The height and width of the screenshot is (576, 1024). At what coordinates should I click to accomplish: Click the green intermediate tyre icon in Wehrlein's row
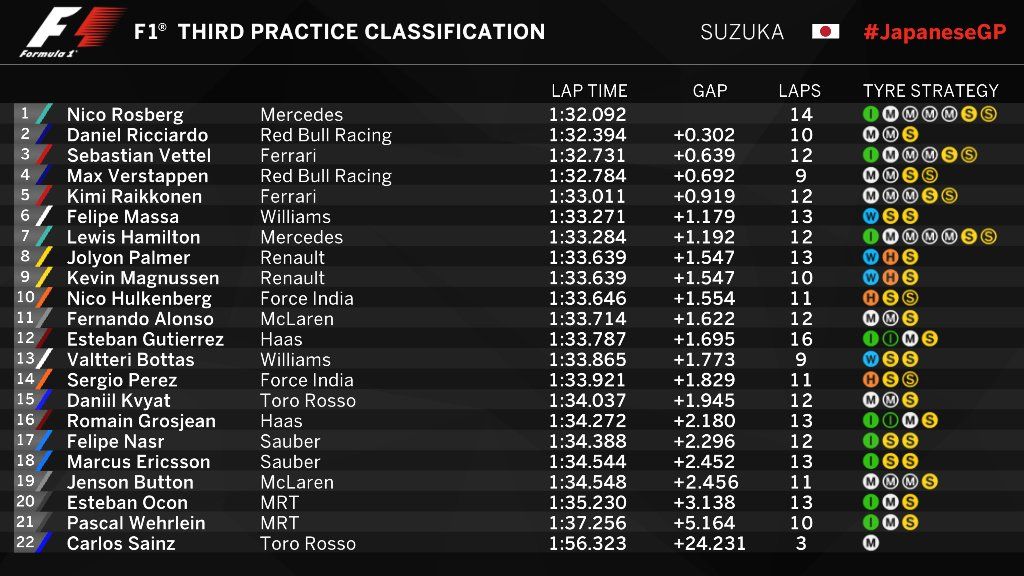pos(870,522)
